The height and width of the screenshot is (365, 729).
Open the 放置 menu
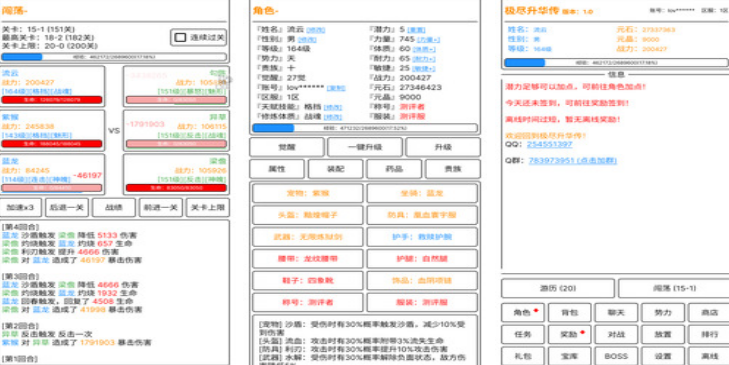[663, 334]
